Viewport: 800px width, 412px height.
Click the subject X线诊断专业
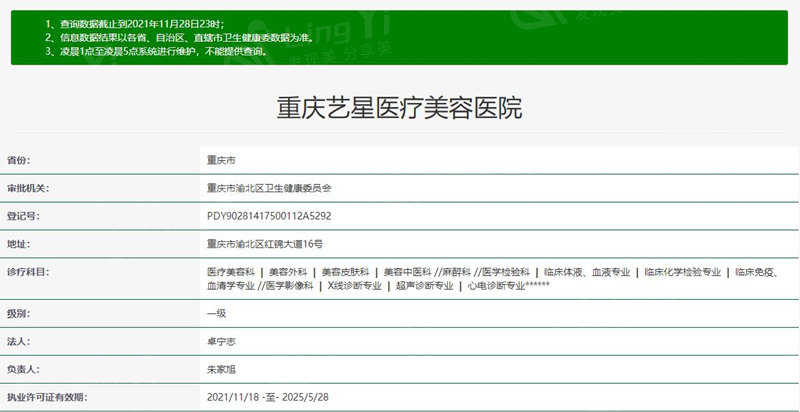point(355,286)
